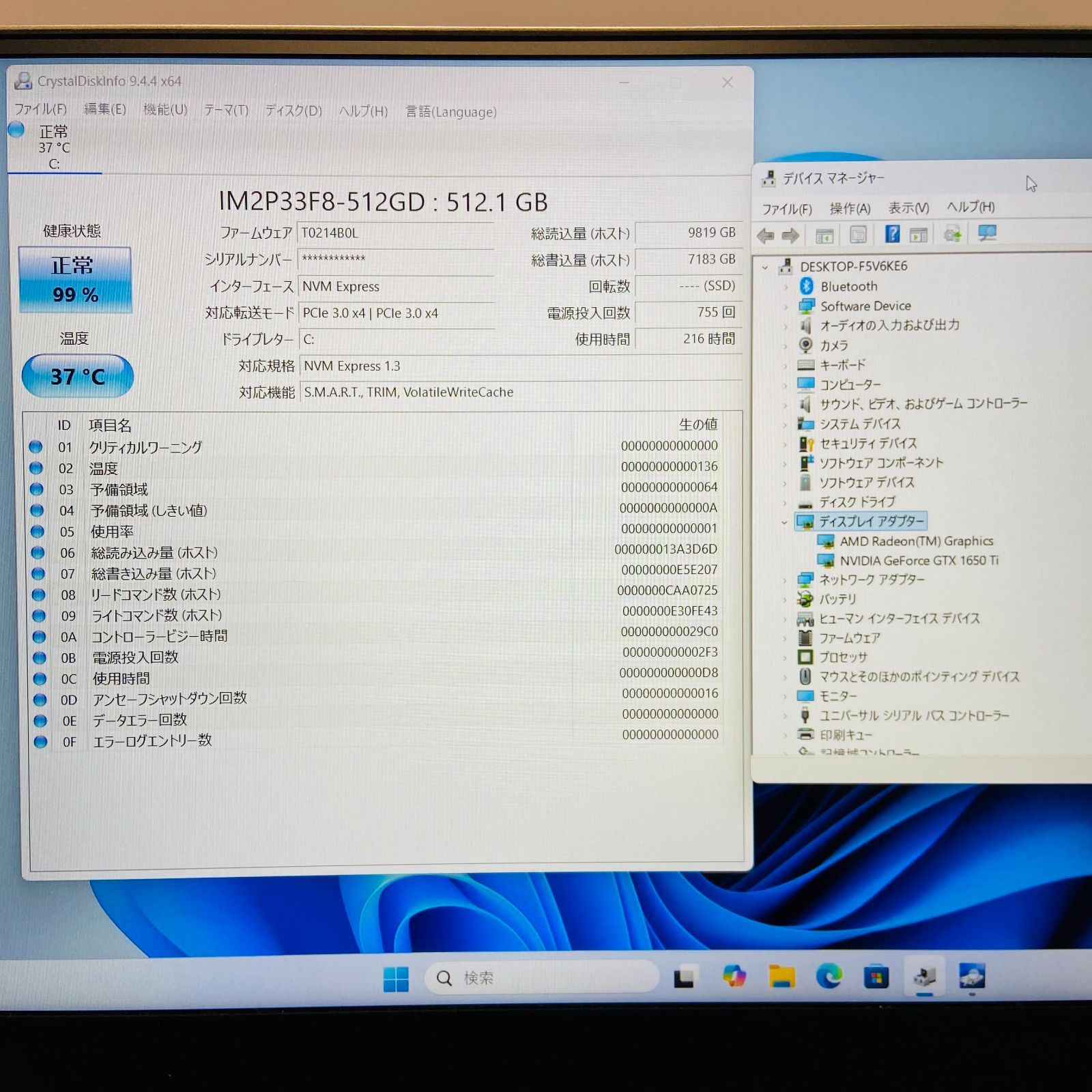1092x1092 pixels.
Task: Click the ファームウェア category icon
Action: 805,638
